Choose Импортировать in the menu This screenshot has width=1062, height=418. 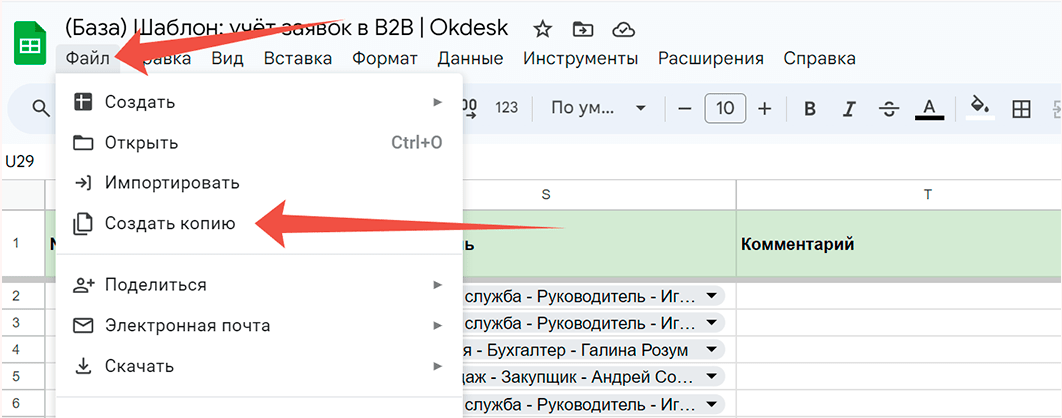point(172,183)
